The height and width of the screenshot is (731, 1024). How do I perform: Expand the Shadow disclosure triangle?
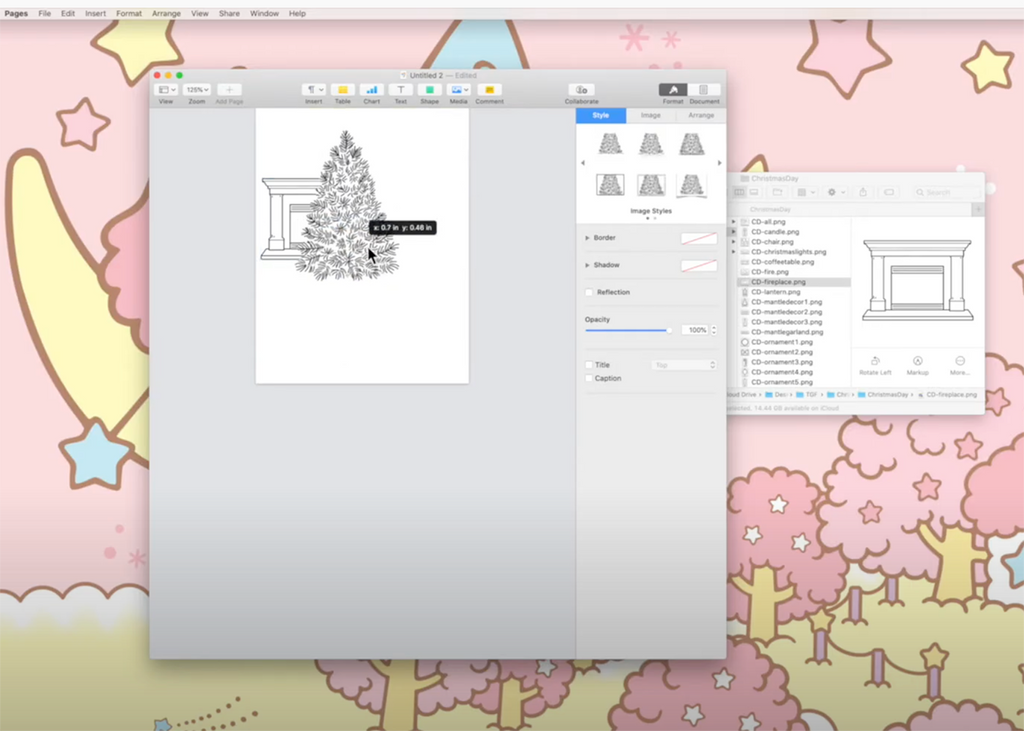pos(588,265)
